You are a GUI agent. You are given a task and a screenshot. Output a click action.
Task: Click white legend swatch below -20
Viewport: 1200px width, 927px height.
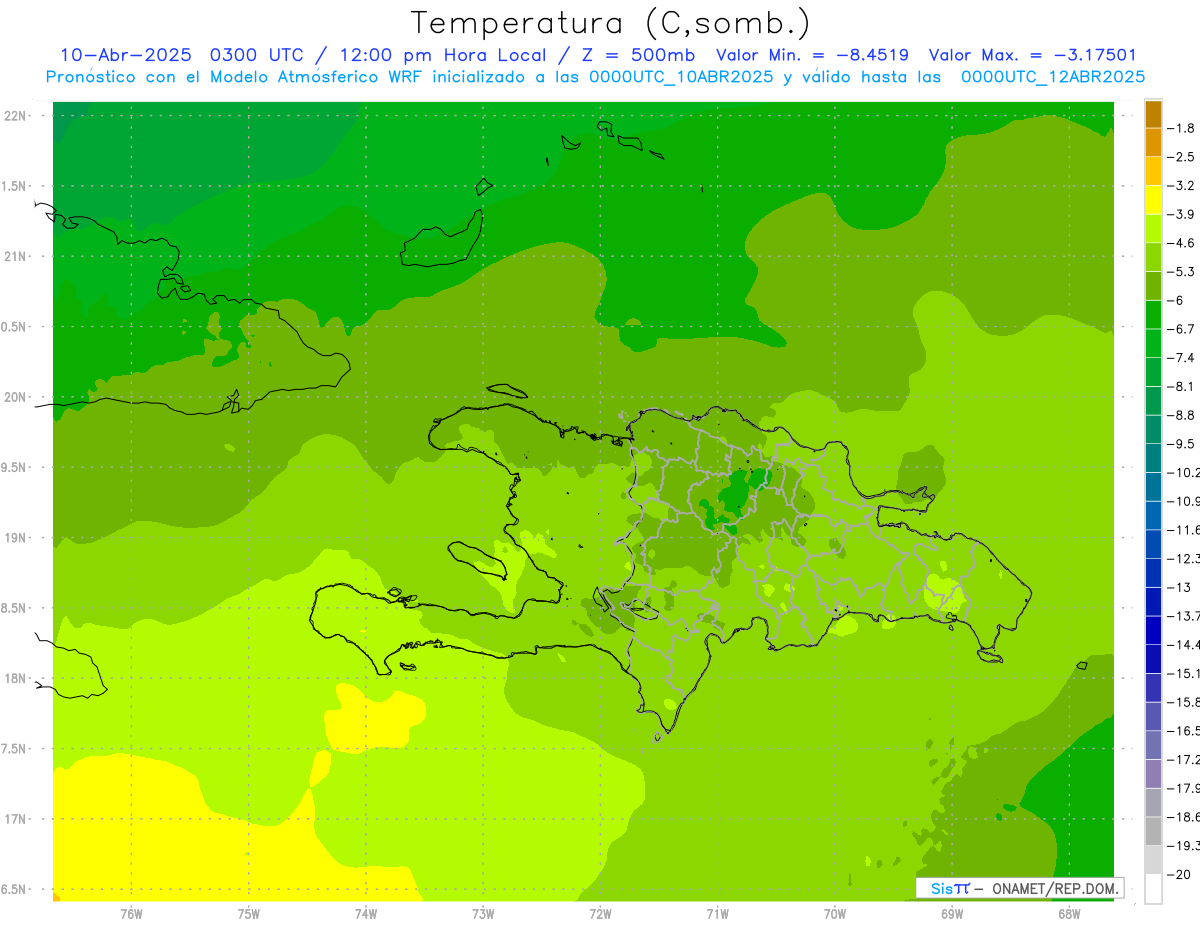pyautogui.click(x=1153, y=888)
